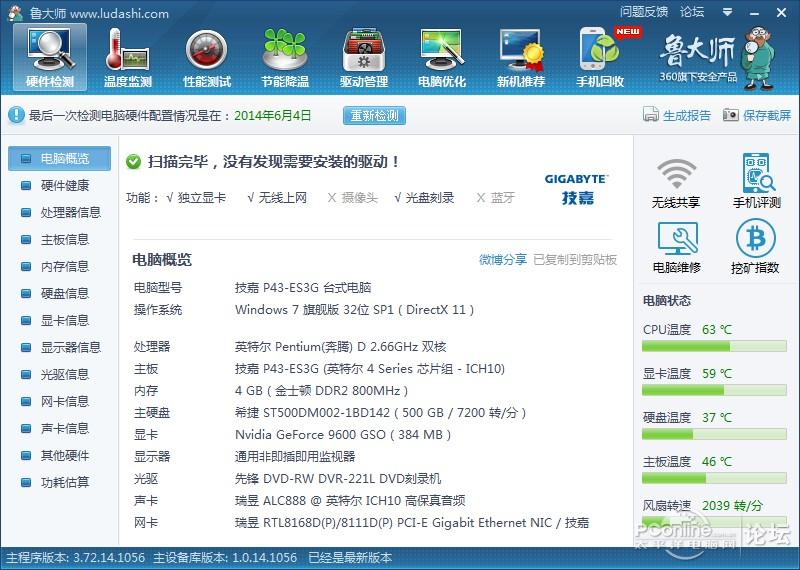Open the title bar dropdown menu arrow
The height and width of the screenshot is (570, 800).
click(x=728, y=12)
